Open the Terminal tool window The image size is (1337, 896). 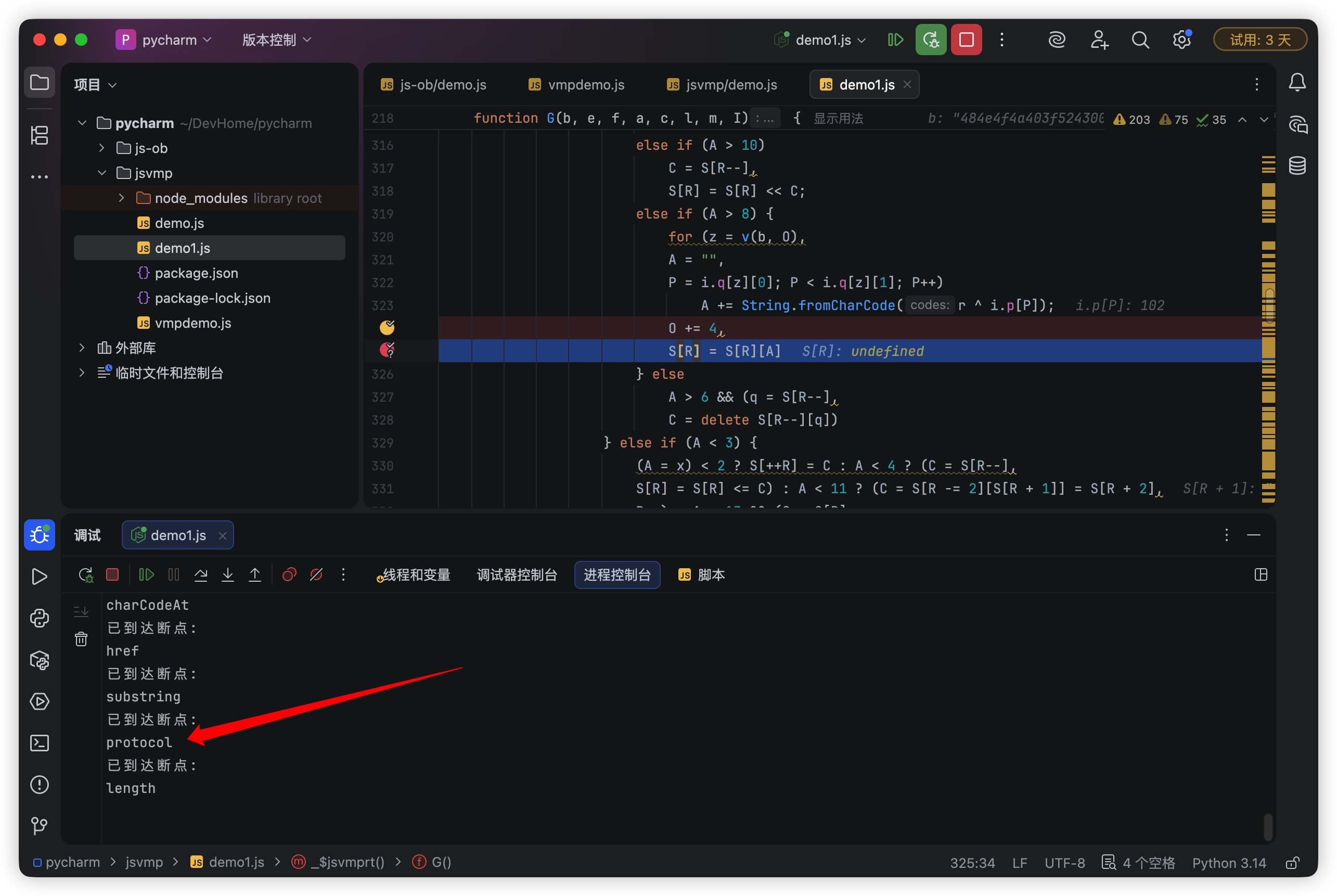tap(40, 743)
